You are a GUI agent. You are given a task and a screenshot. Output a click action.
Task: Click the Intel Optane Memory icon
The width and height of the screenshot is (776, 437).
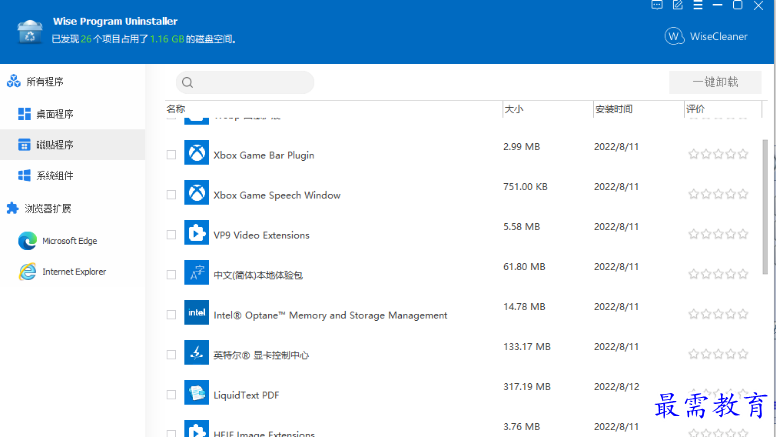[196, 314]
